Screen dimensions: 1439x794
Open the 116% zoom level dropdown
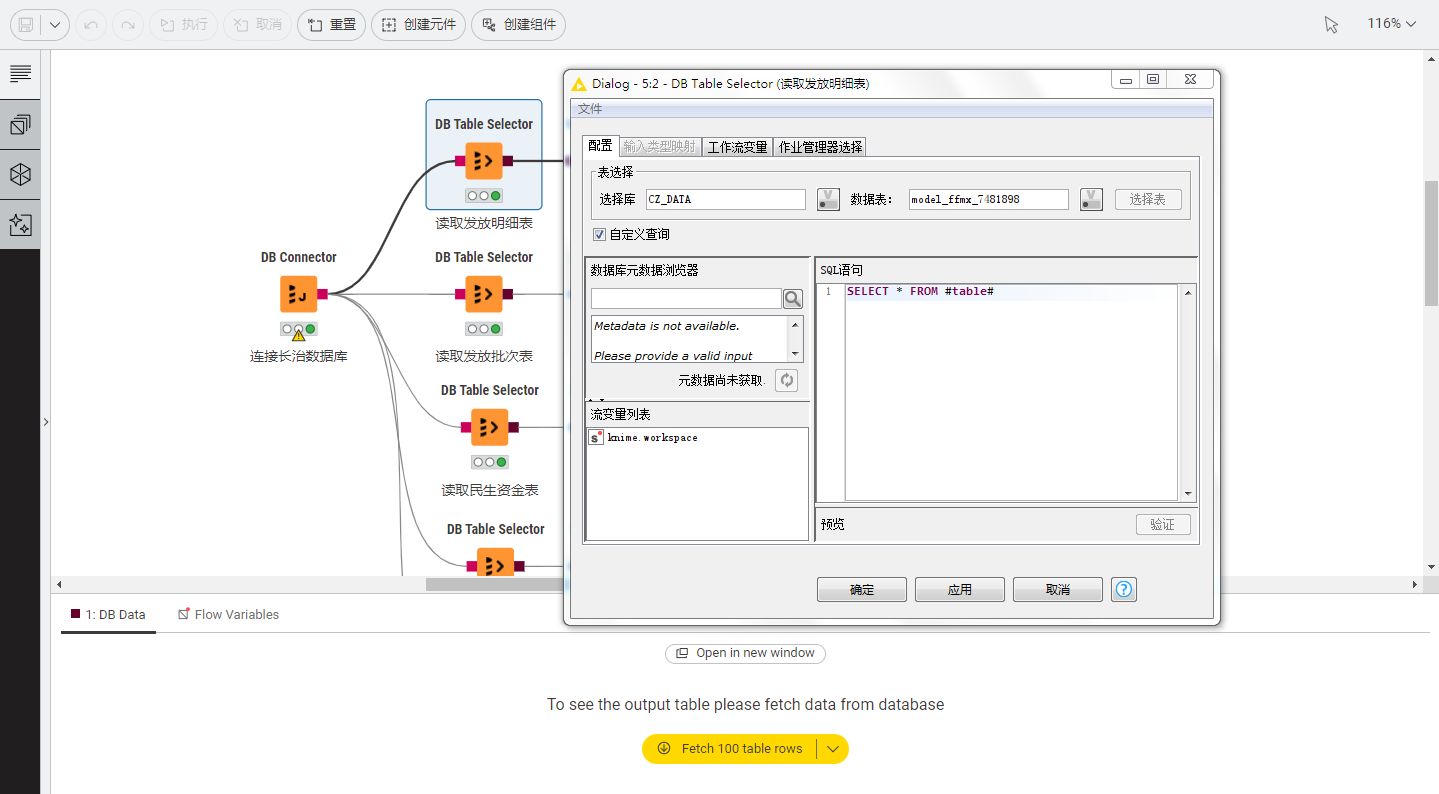click(1391, 24)
